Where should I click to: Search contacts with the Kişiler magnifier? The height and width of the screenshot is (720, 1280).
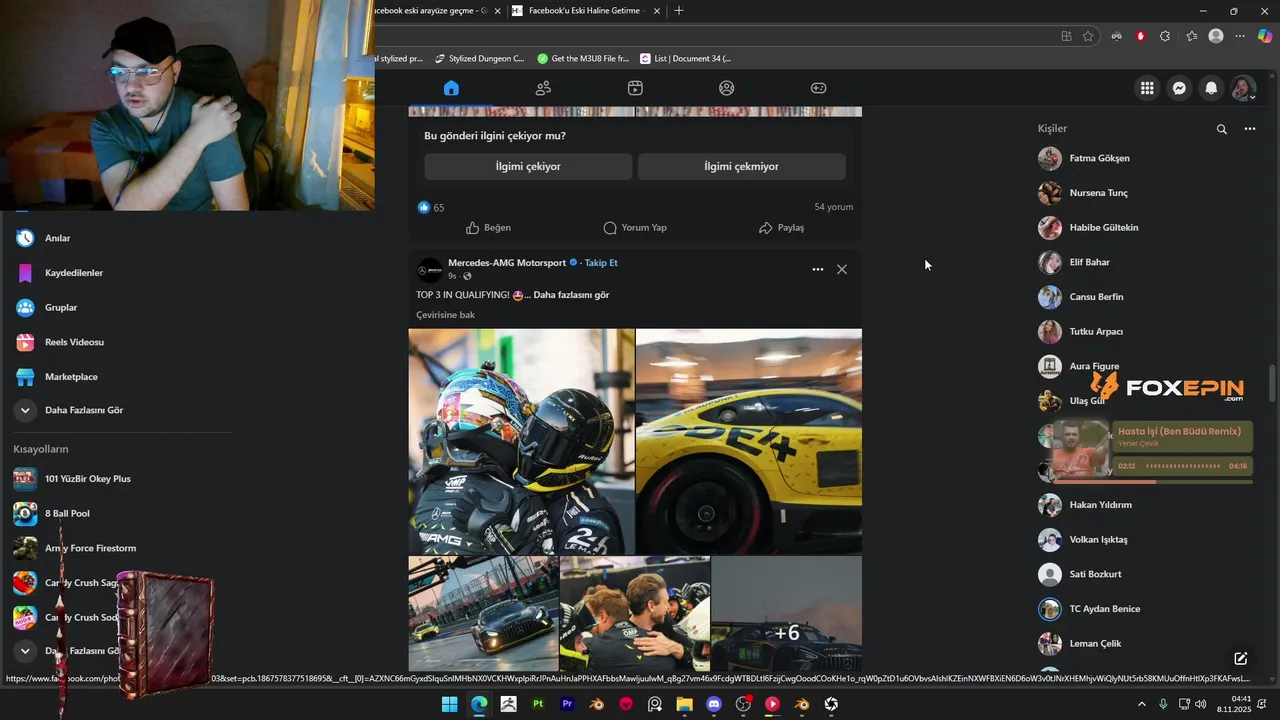point(1221,129)
